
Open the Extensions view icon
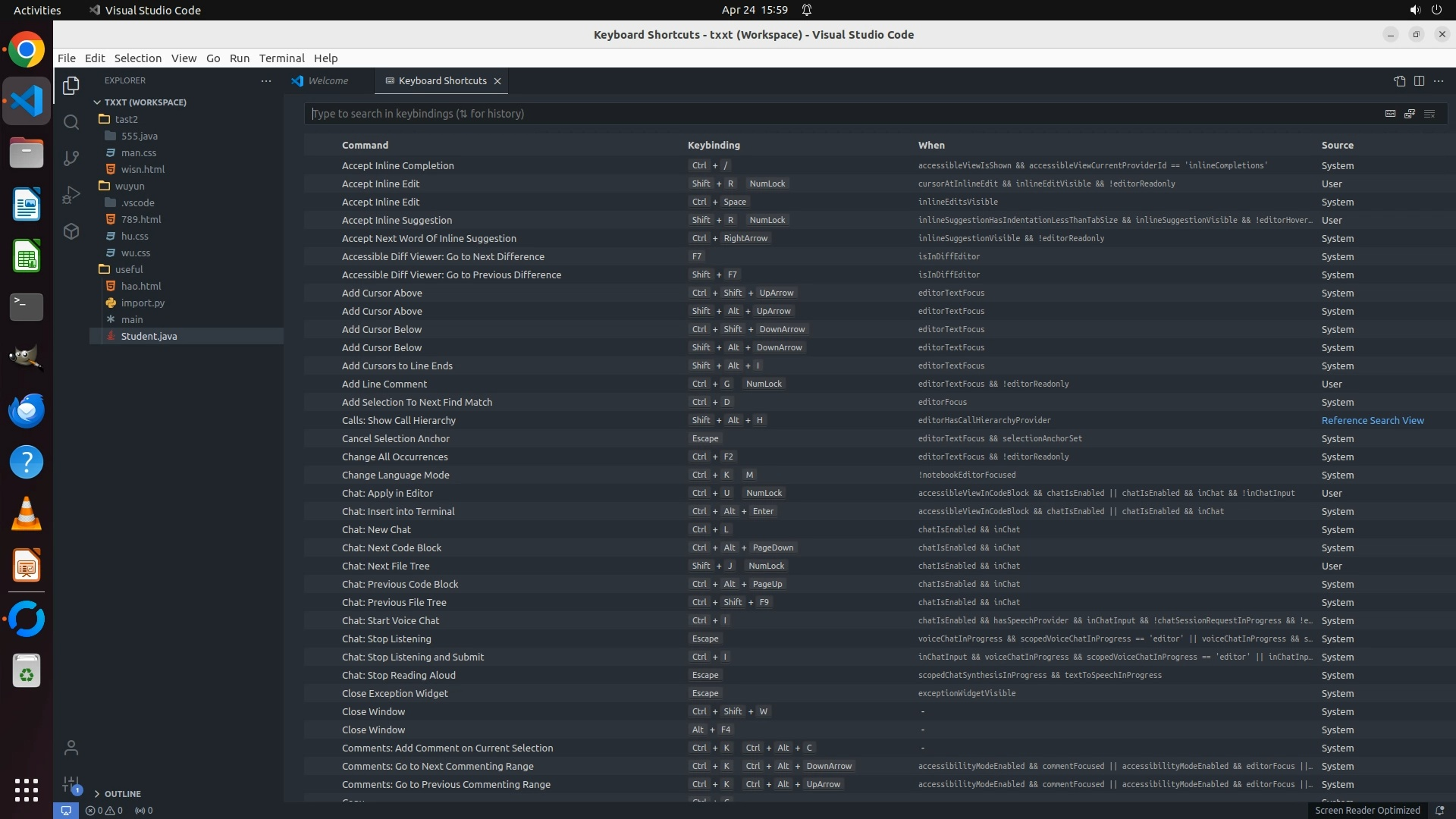71,231
